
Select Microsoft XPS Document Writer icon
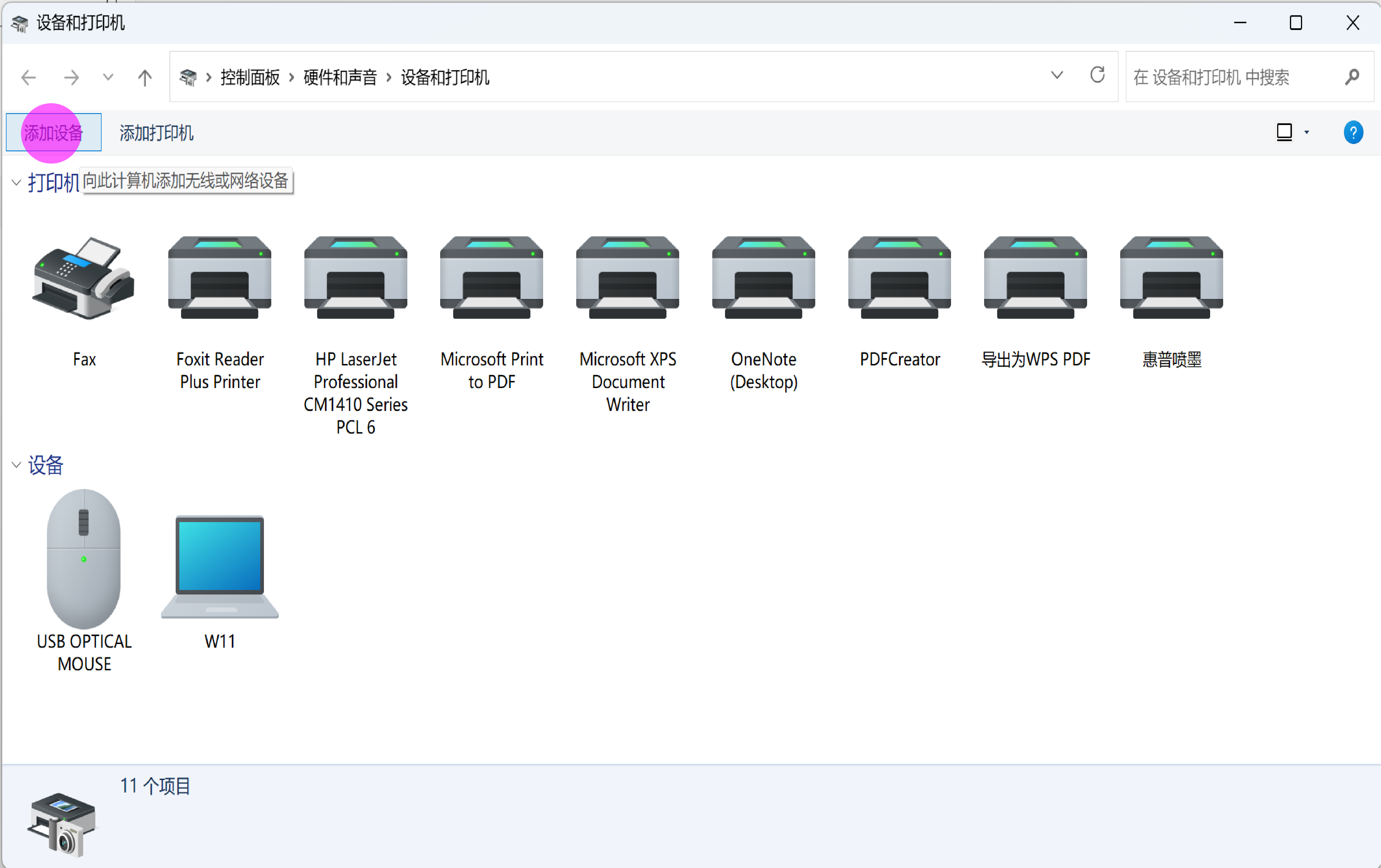[627, 278]
